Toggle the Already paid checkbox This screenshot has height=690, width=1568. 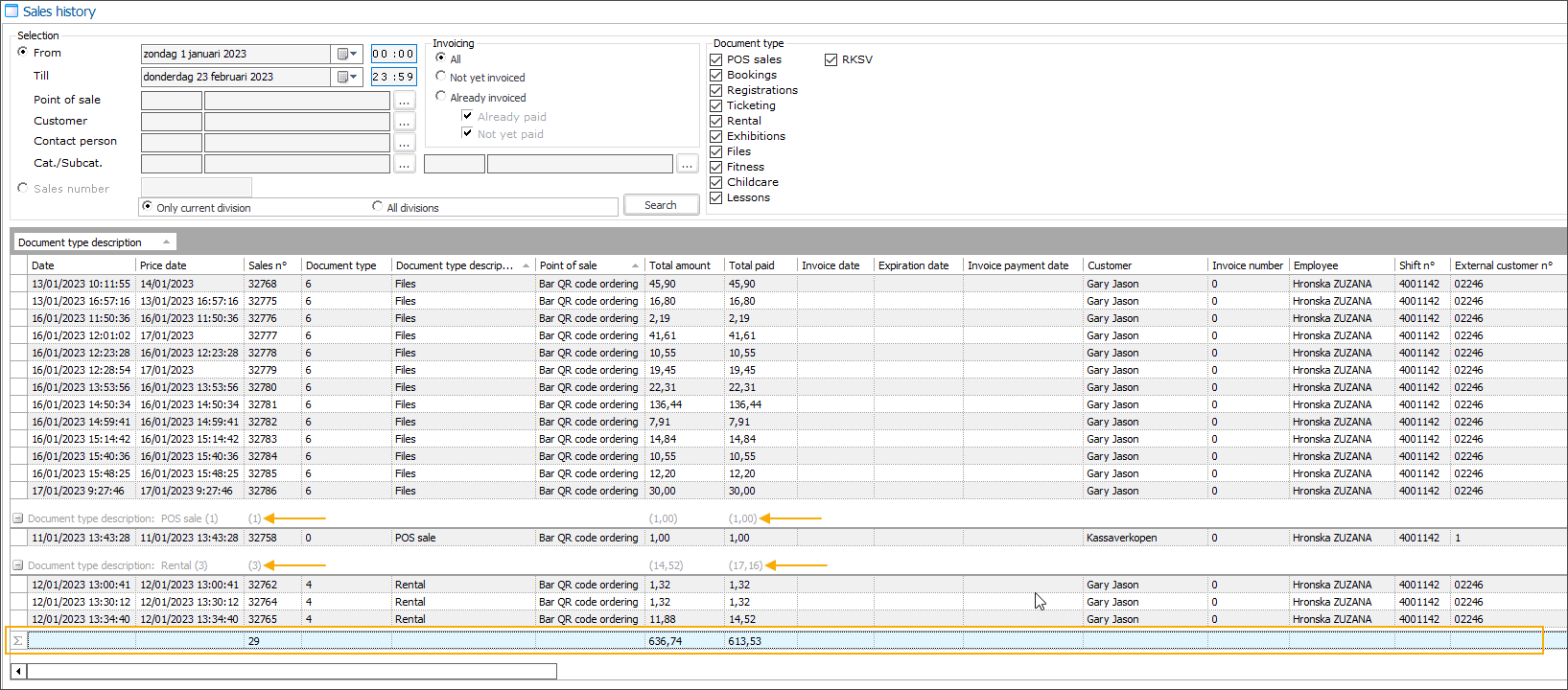coord(467,116)
